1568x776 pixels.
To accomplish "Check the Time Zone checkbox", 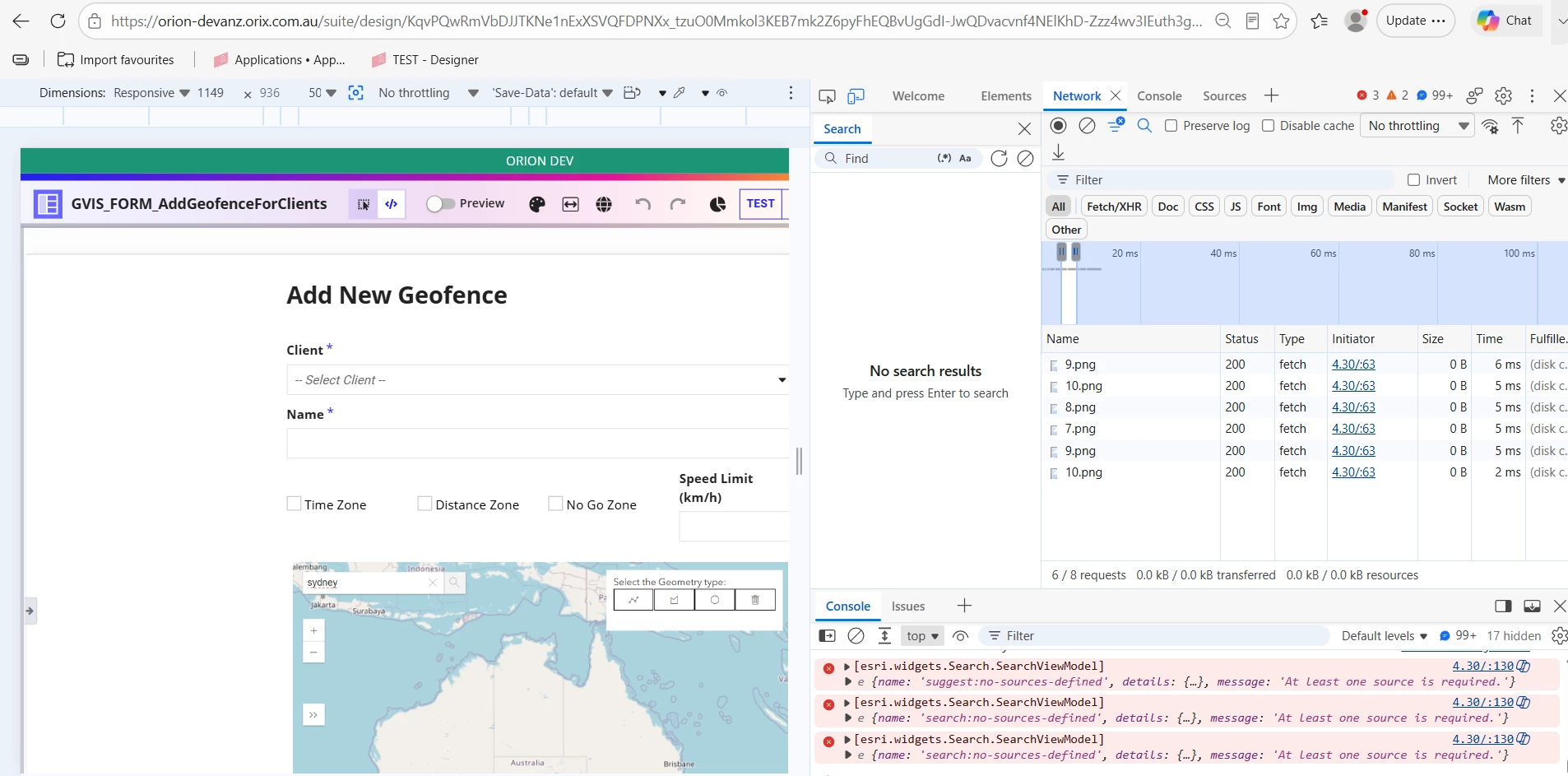I will click(x=294, y=504).
